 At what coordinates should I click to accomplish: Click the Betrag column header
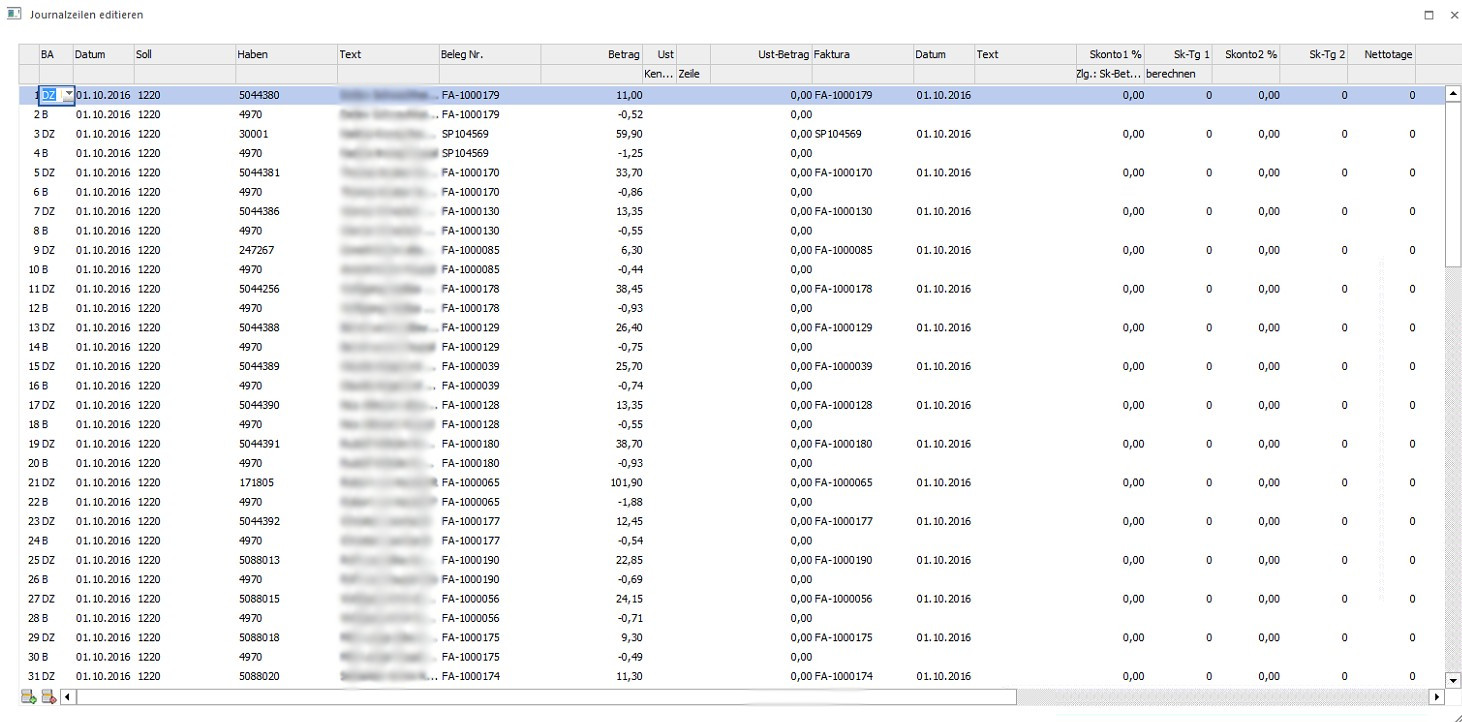590,55
